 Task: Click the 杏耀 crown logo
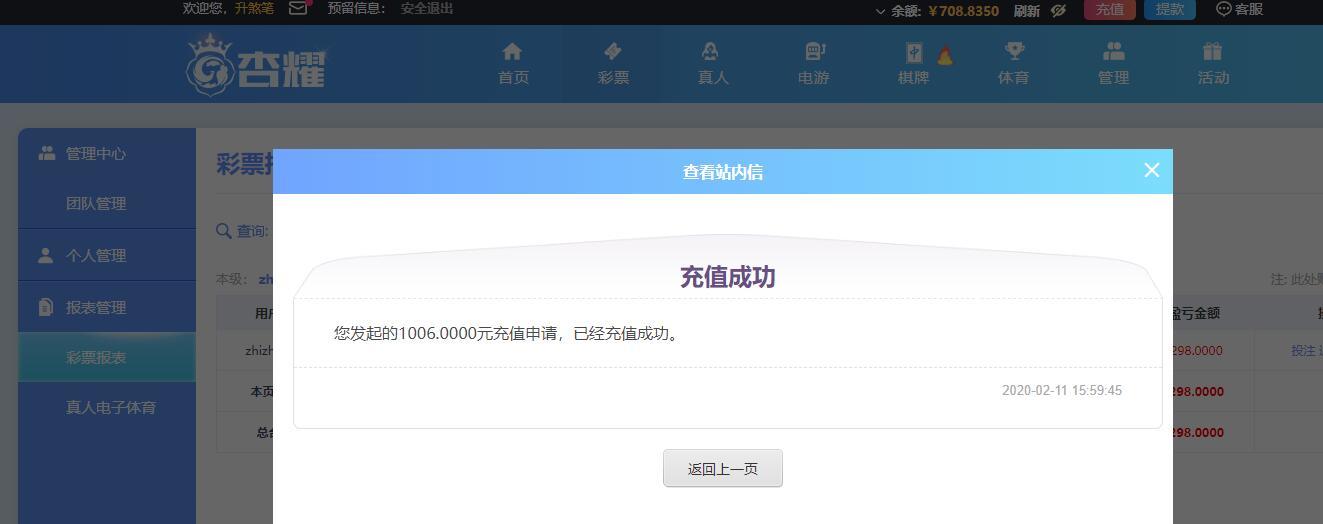click(x=256, y=64)
